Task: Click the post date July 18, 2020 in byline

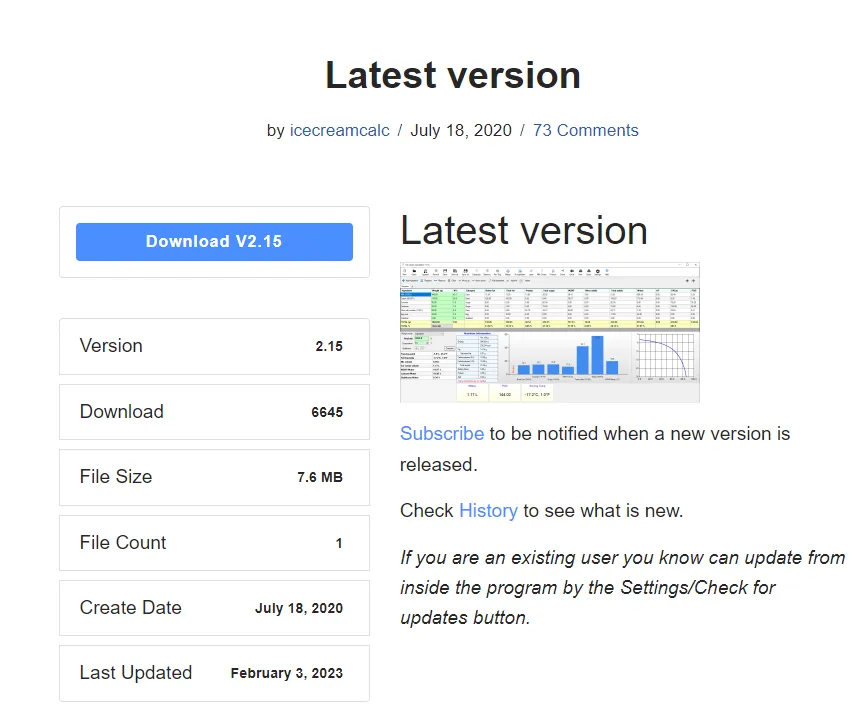Action: click(461, 130)
